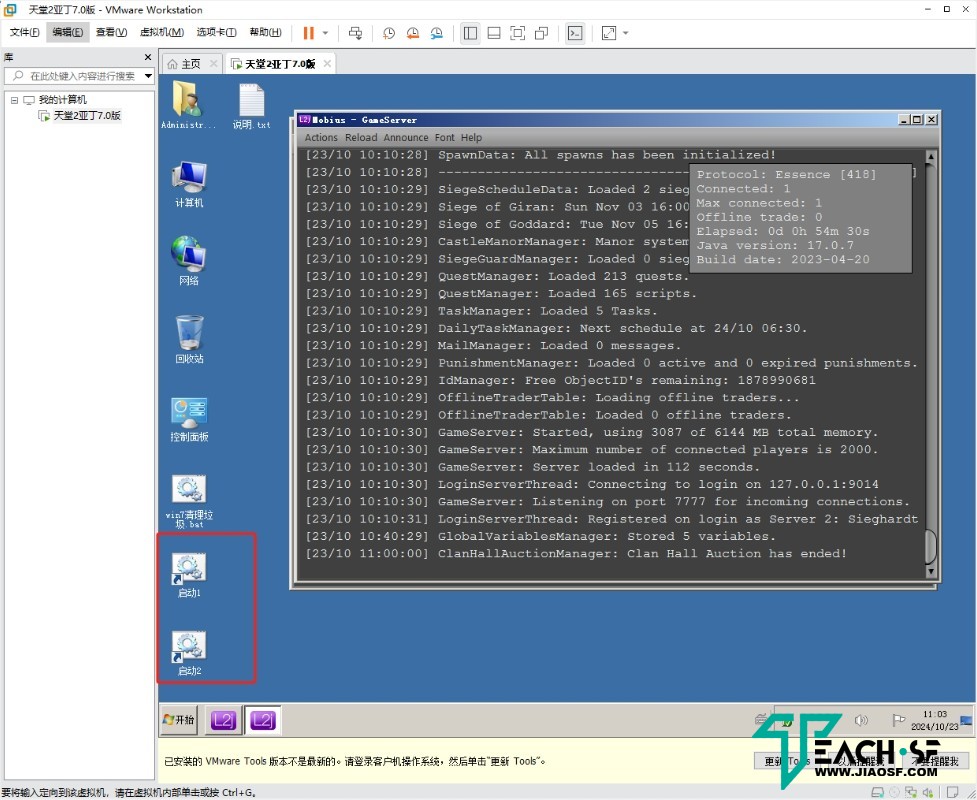
Task: Open the Announce menu in GameServer window
Action: pyautogui.click(x=406, y=138)
